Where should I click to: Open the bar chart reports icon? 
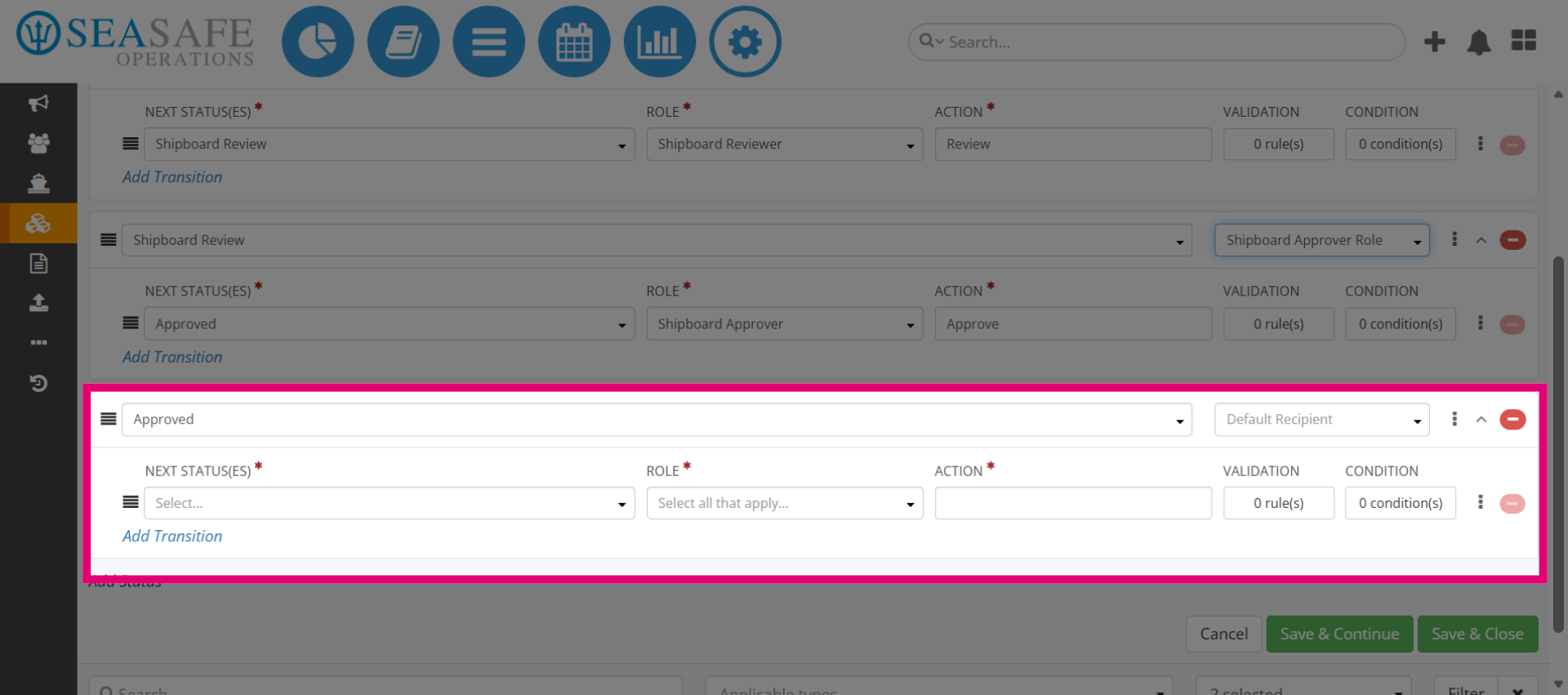pyautogui.click(x=660, y=42)
